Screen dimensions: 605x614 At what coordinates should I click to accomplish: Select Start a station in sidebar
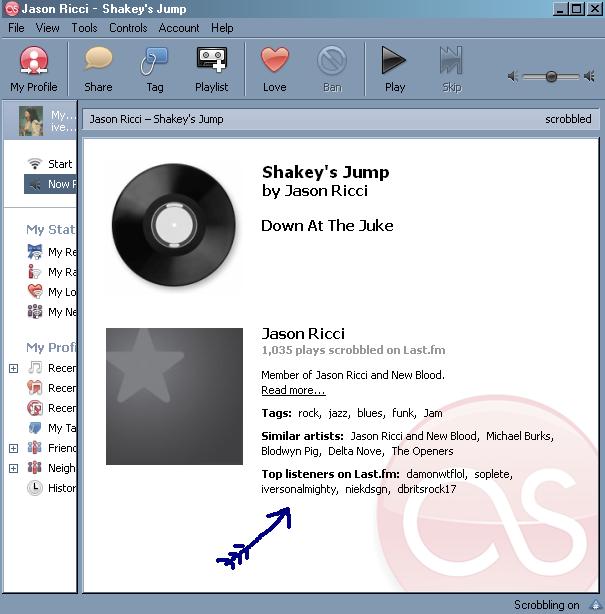50,164
